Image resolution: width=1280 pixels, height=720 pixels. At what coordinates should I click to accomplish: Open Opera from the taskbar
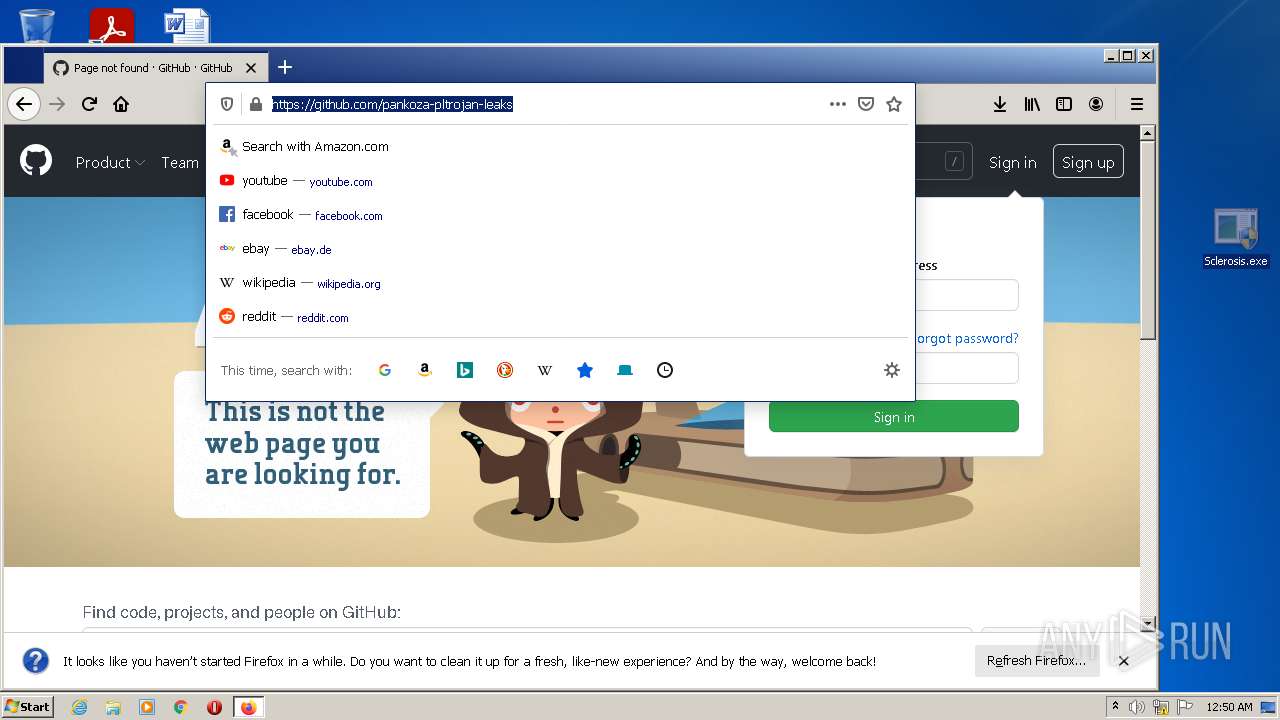[x=215, y=707]
